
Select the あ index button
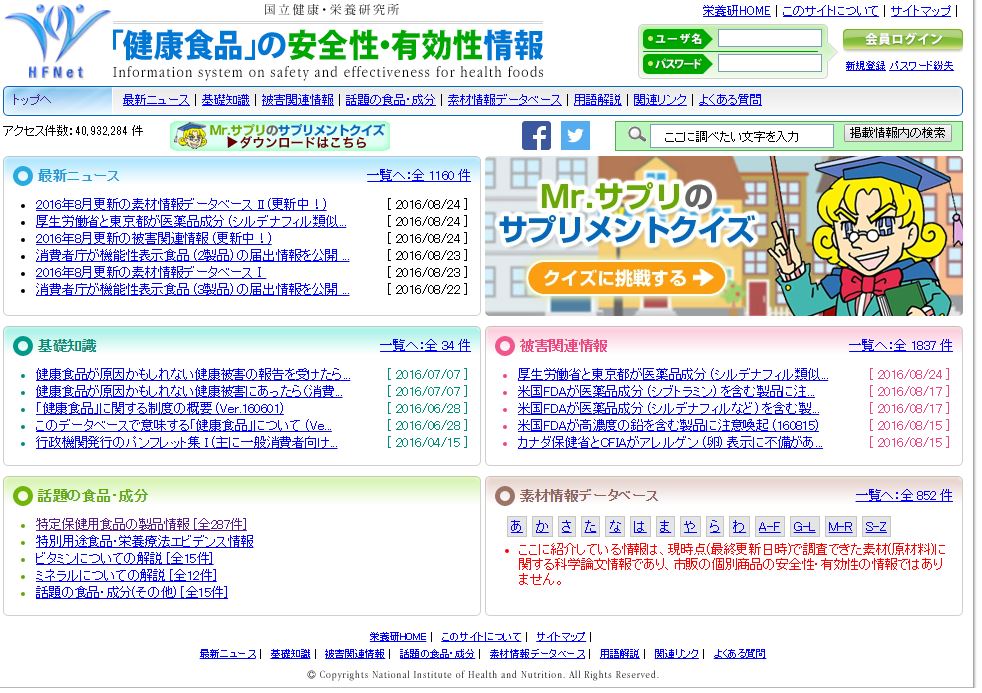click(516, 526)
